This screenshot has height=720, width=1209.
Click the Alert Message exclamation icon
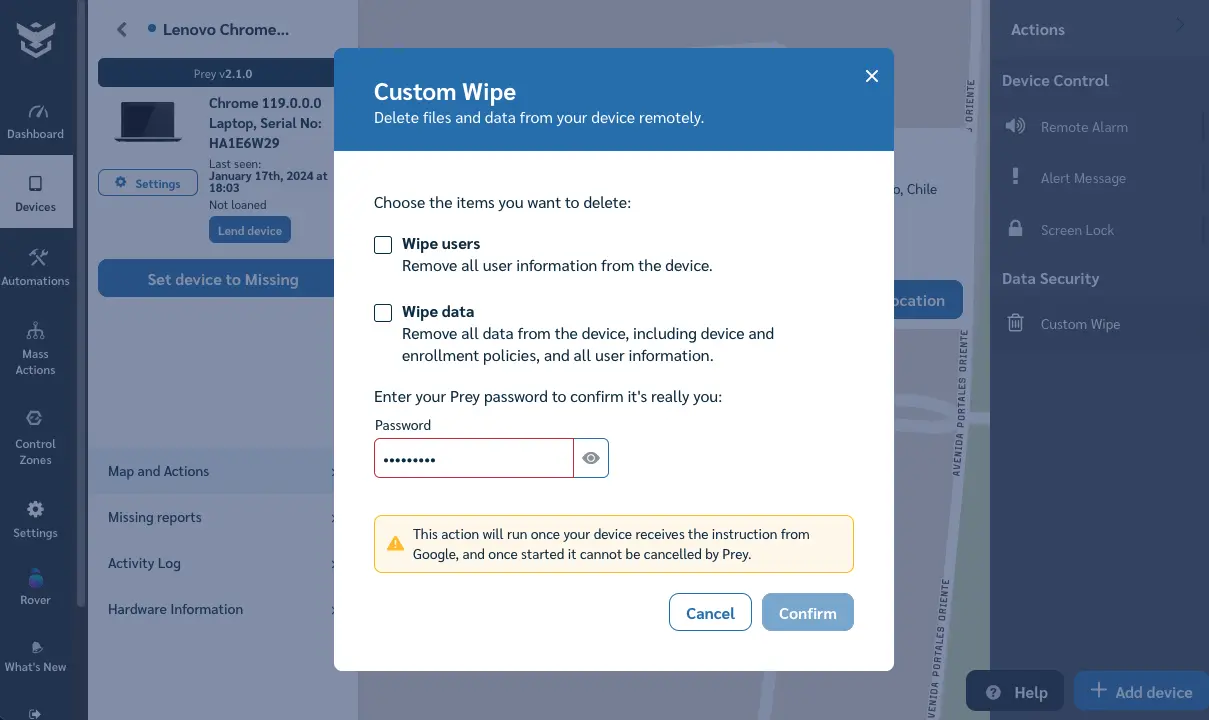coord(1016,177)
